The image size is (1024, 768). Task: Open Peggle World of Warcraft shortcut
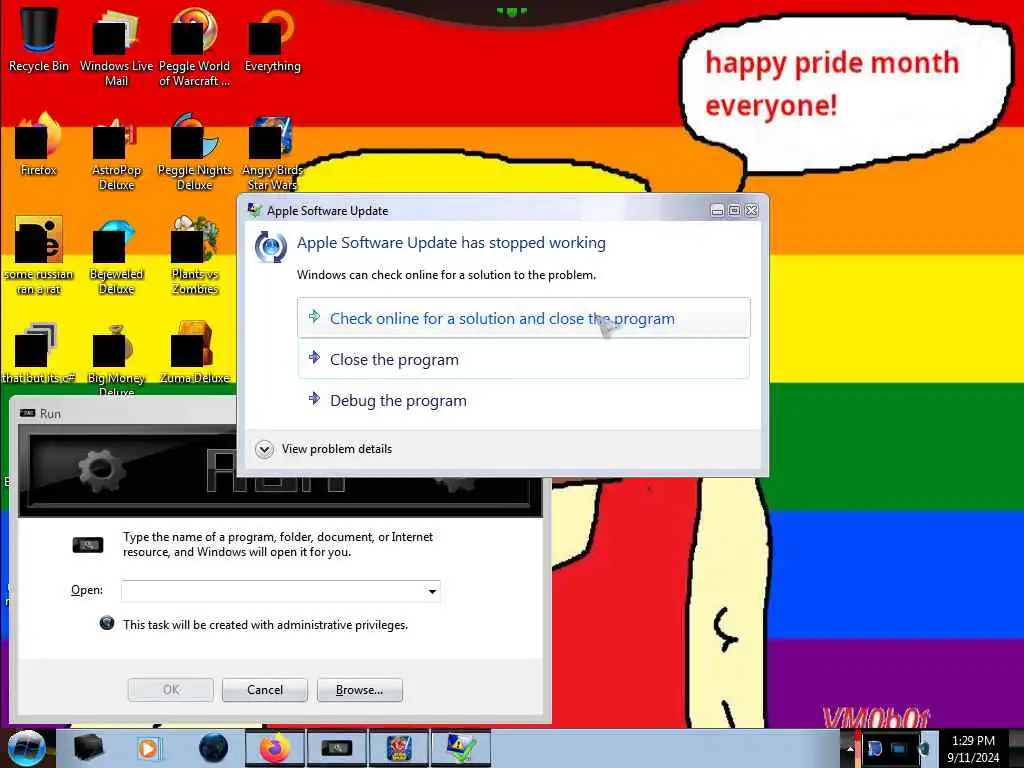coord(194,46)
